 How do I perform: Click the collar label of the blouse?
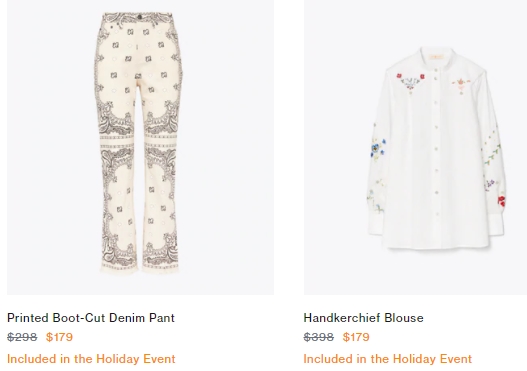(x=436, y=57)
